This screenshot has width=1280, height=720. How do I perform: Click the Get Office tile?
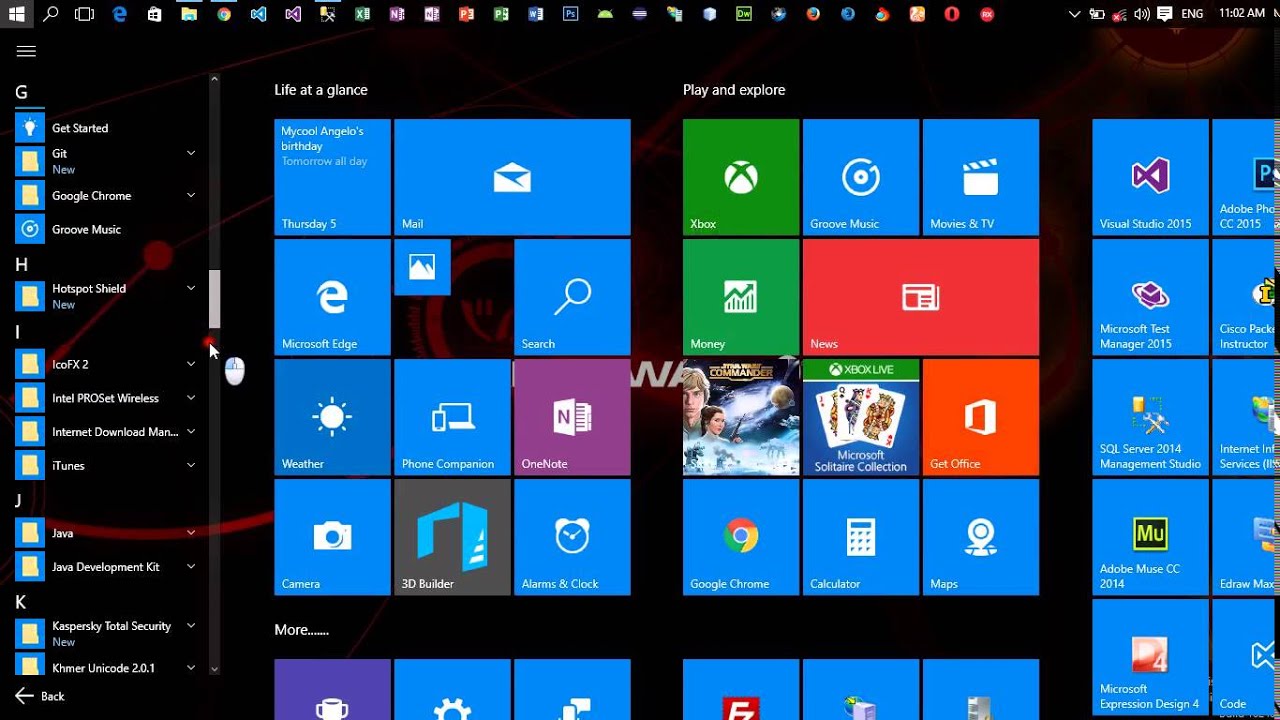(x=981, y=417)
